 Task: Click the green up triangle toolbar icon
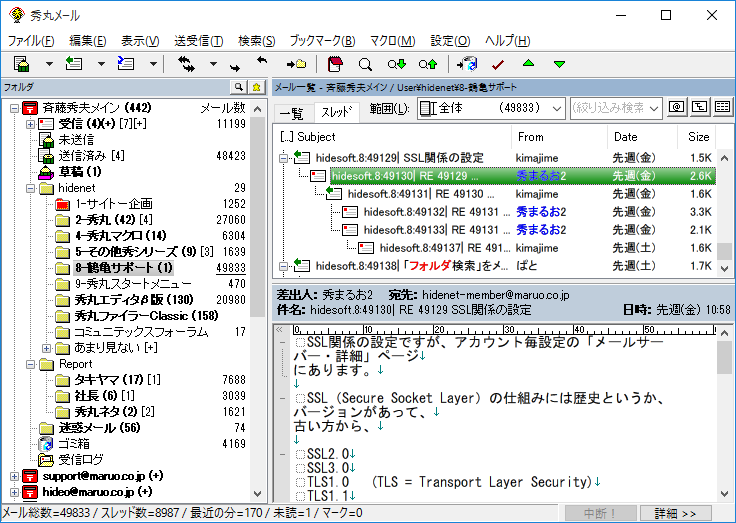point(528,64)
